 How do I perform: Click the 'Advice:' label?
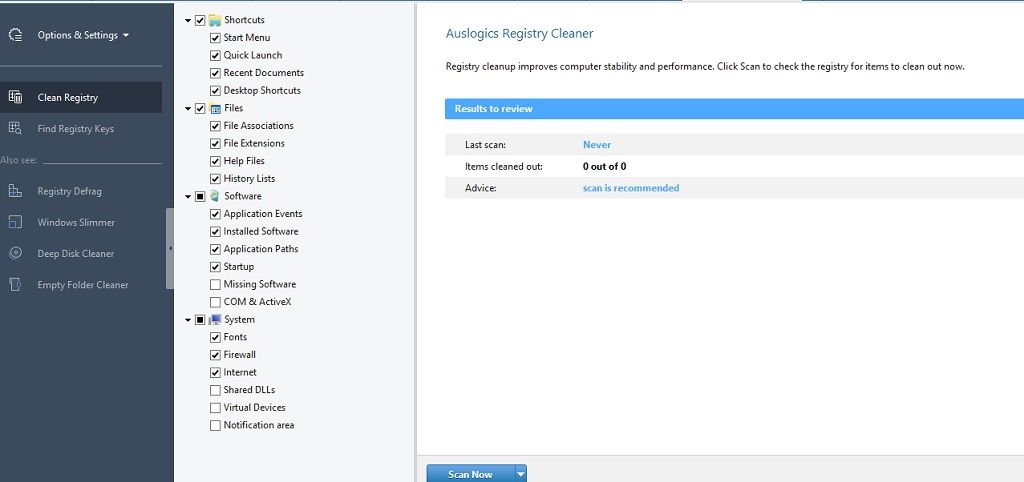481,188
